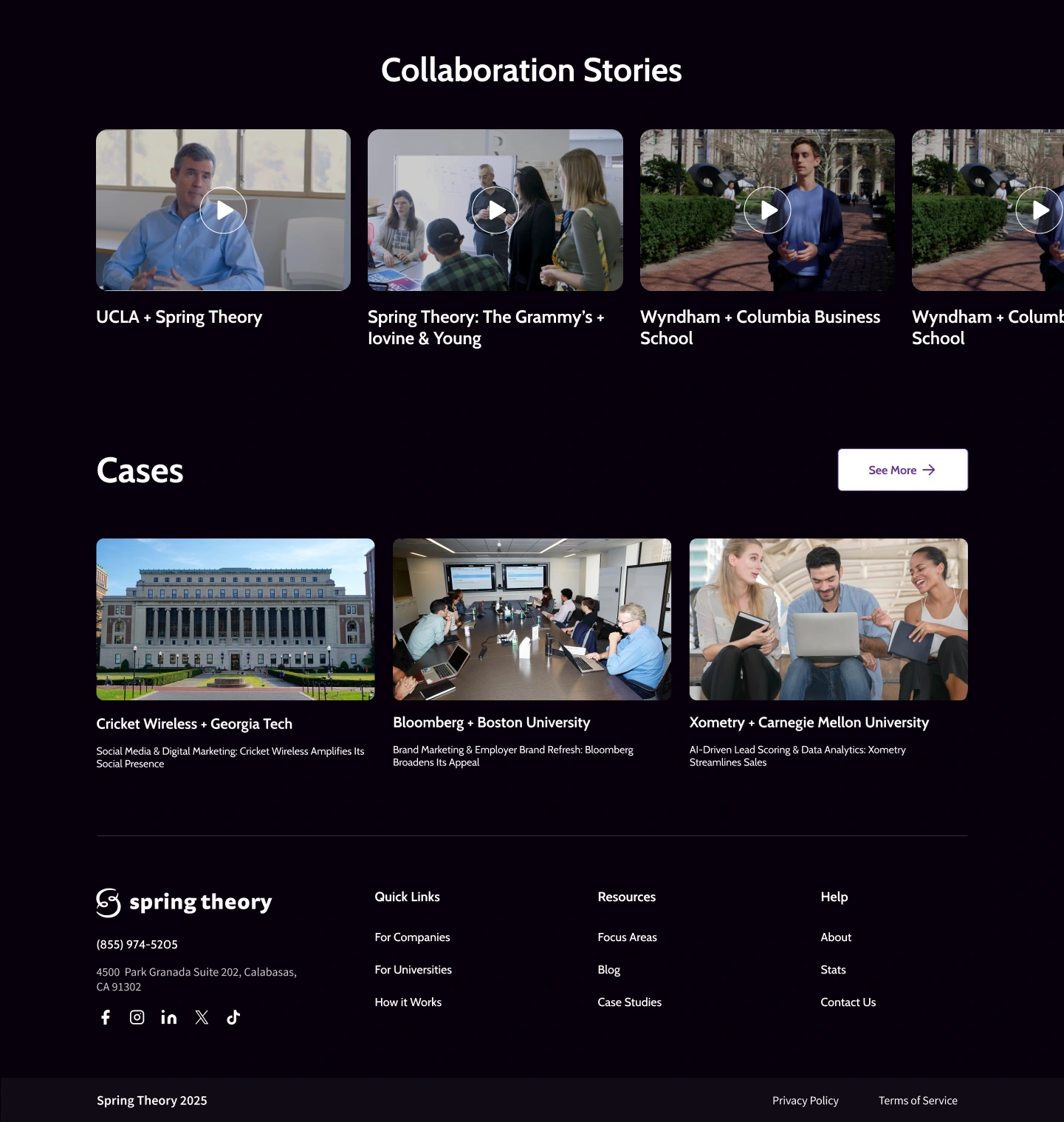This screenshot has height=1122, width=1064.
Task: Click the Cases section heading
Action: point(140,471)
